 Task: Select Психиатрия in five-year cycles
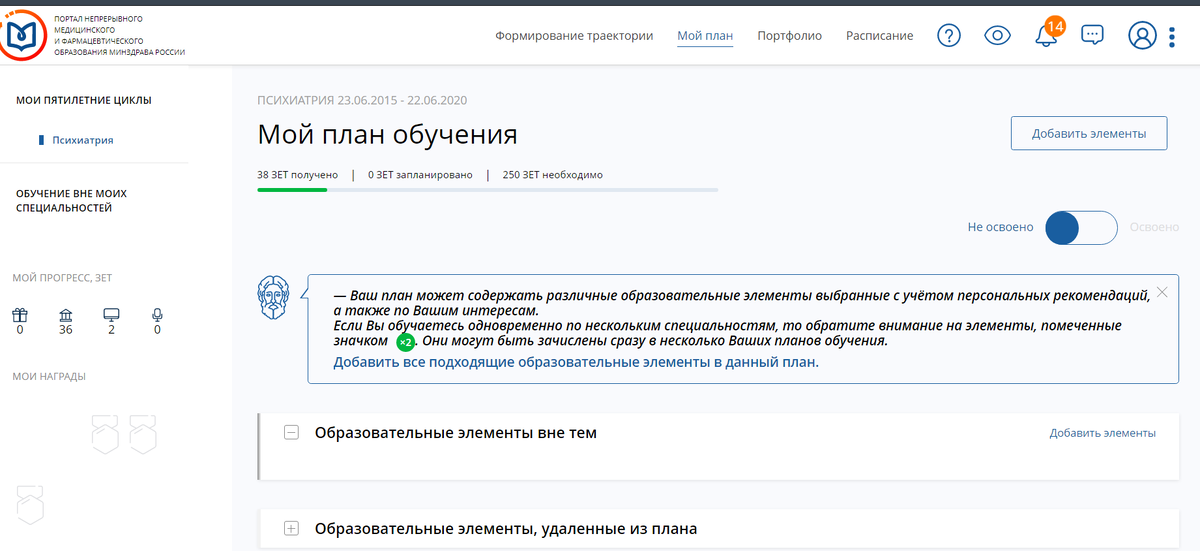(x=83, y=140)
